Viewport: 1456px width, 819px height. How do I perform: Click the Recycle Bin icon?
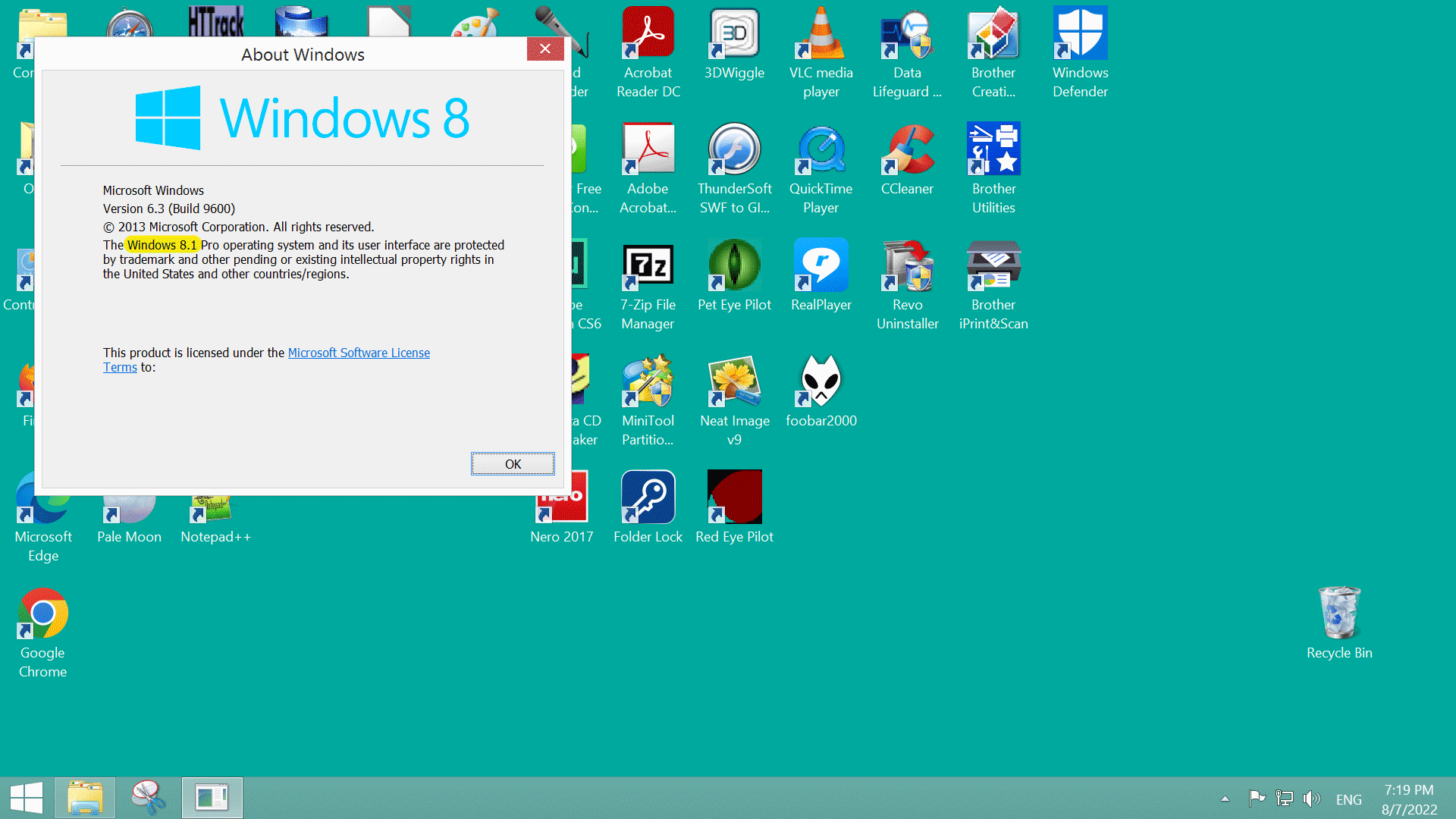1339,623
